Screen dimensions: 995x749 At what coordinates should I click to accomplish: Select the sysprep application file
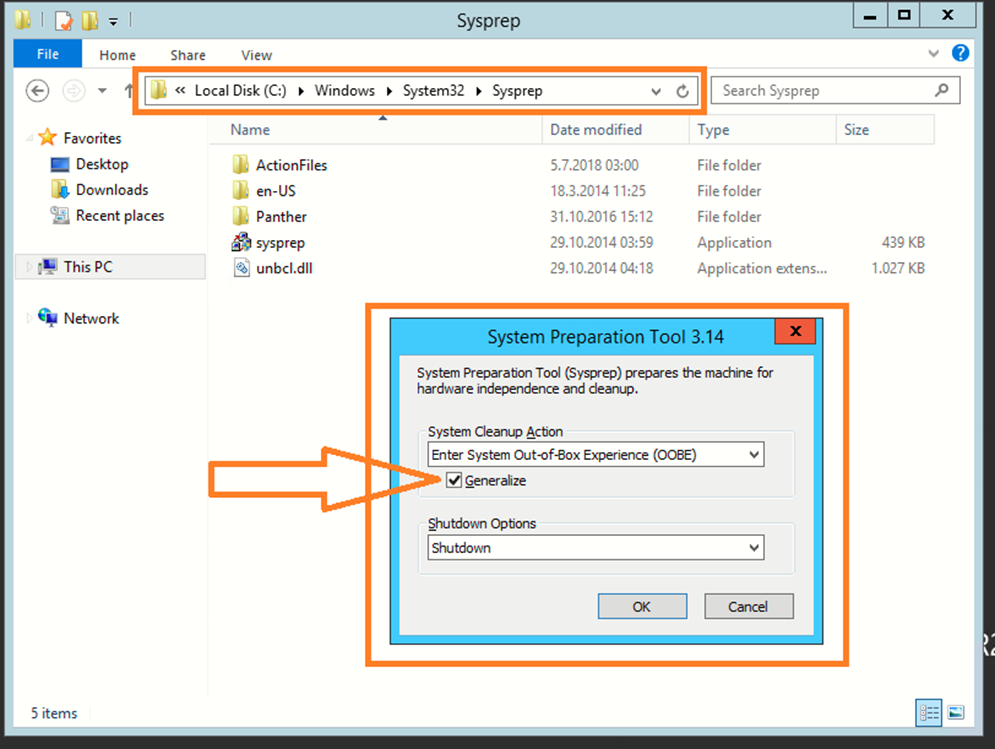click(x=280, y=242)
